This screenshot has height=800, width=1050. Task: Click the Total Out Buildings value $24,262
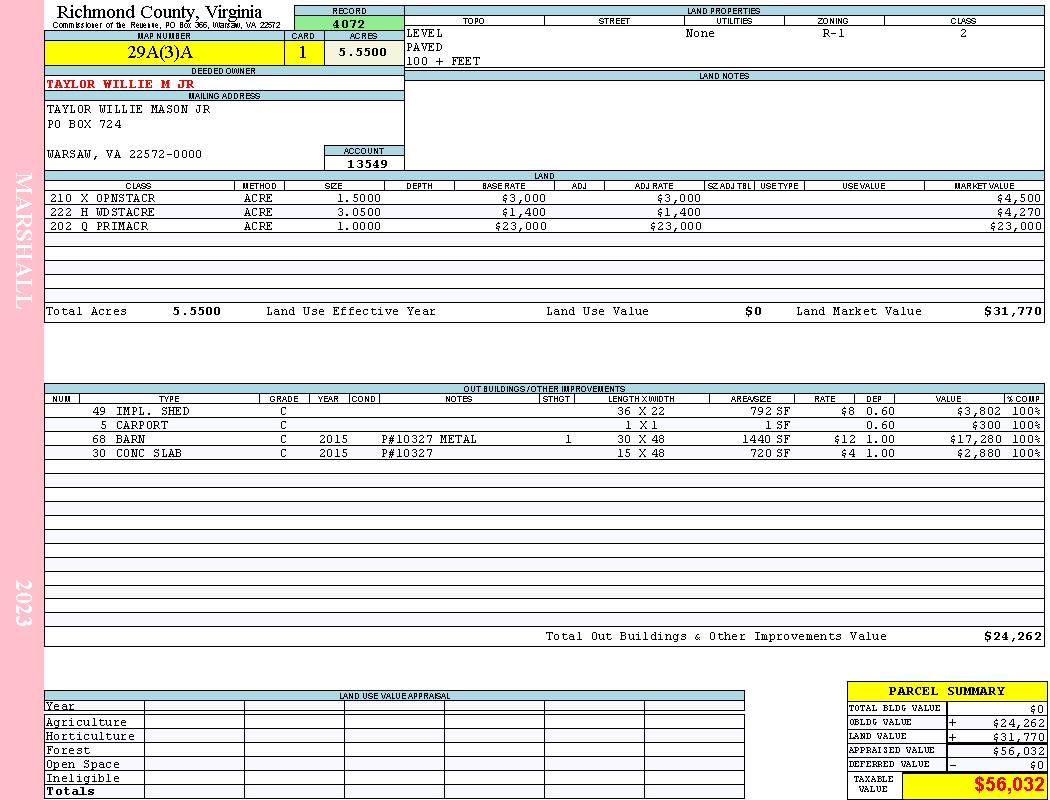[1012, 637]
